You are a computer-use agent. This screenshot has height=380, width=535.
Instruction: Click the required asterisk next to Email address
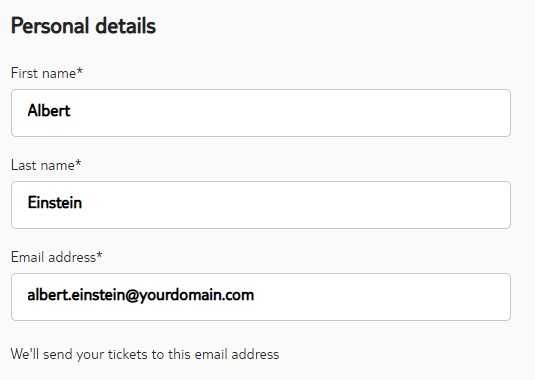point(99,255)
